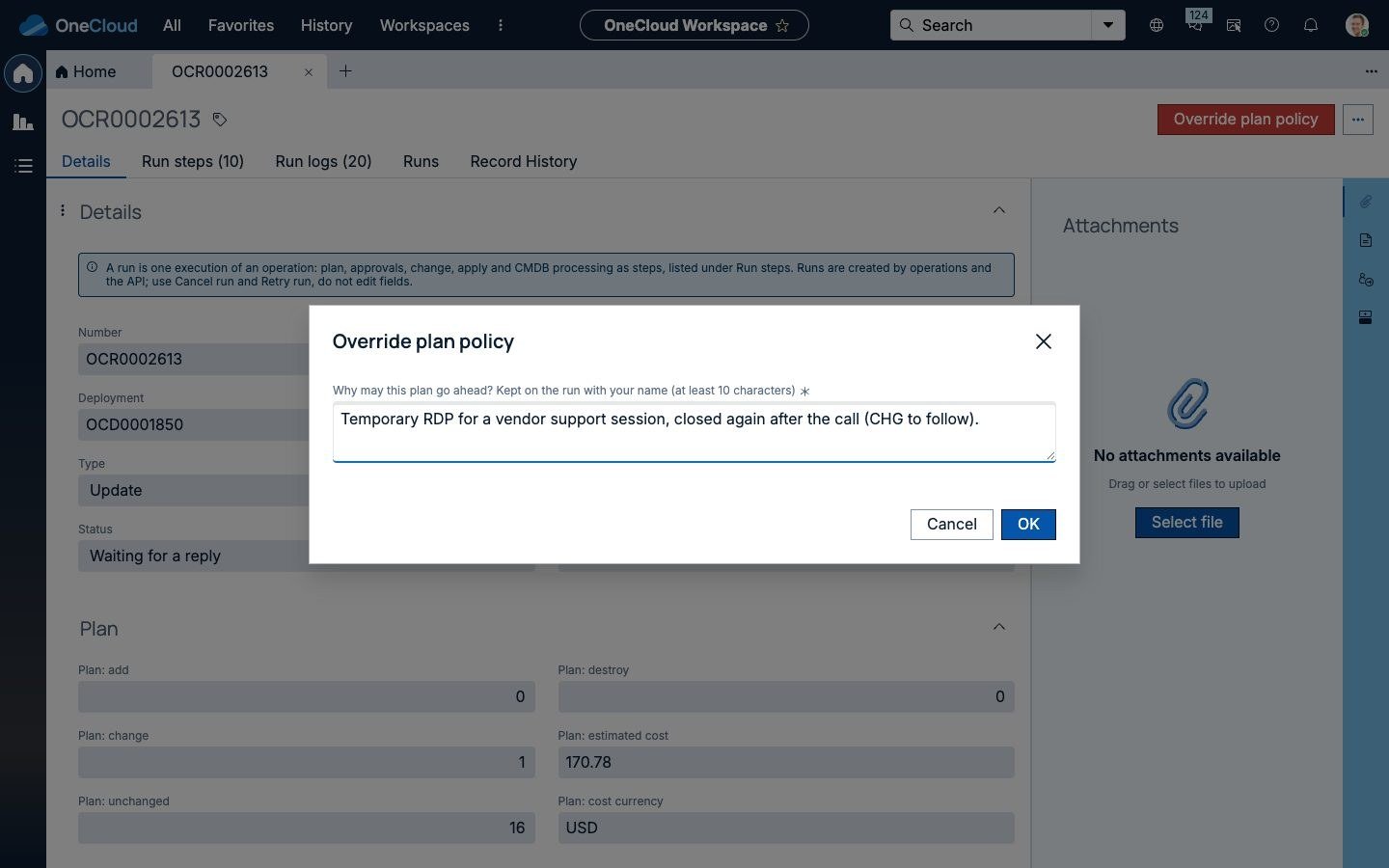Click the Select file button
Screen dimensions: 1389x868
pos(1187,522)
